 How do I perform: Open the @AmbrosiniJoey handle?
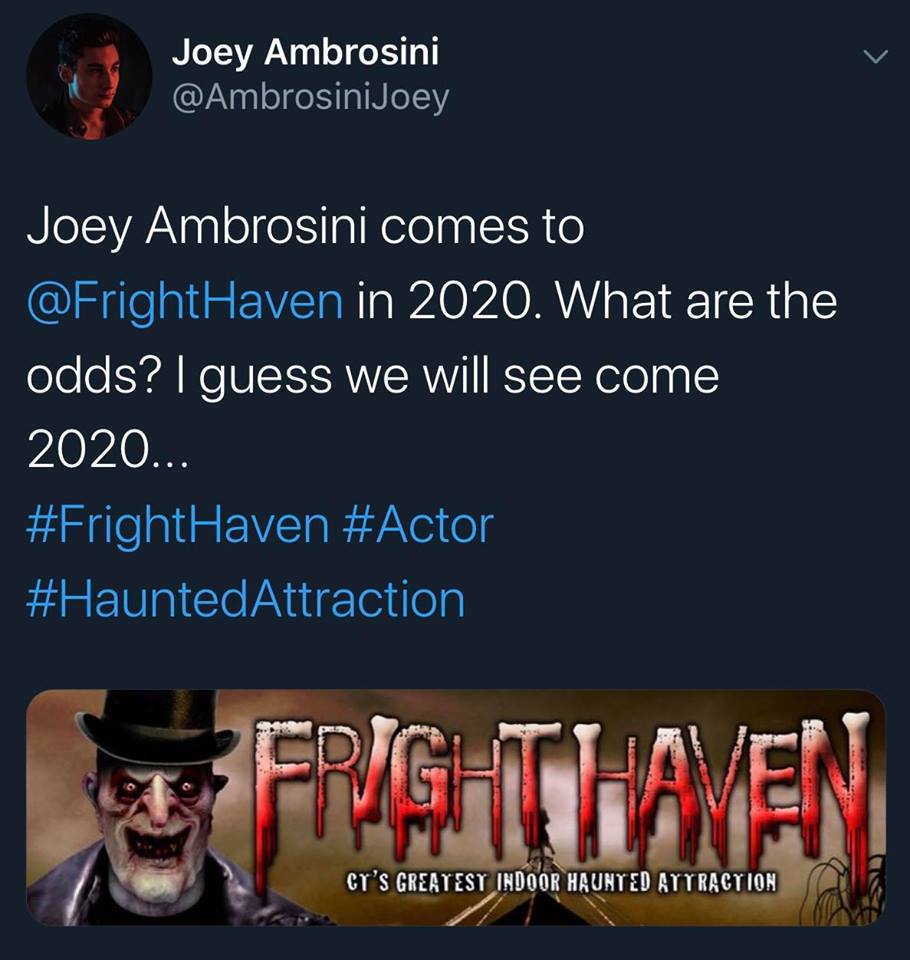pos(310,98)
